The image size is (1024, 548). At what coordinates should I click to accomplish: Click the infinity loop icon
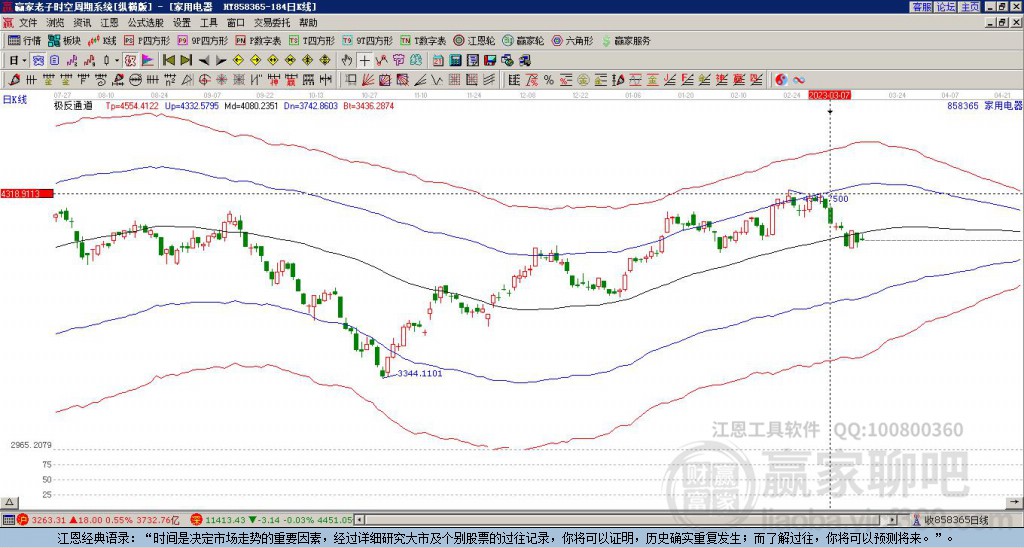[x=799, y=80]
